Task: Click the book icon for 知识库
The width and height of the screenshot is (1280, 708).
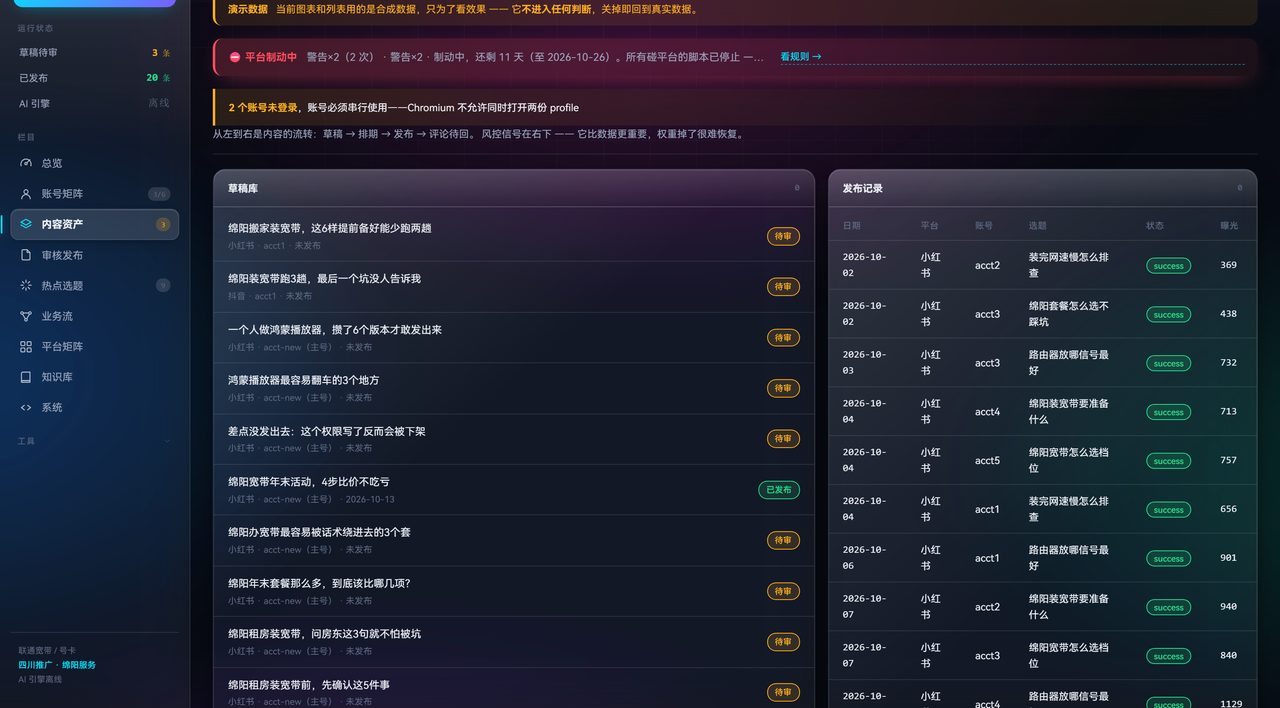Action: (26, 377)
